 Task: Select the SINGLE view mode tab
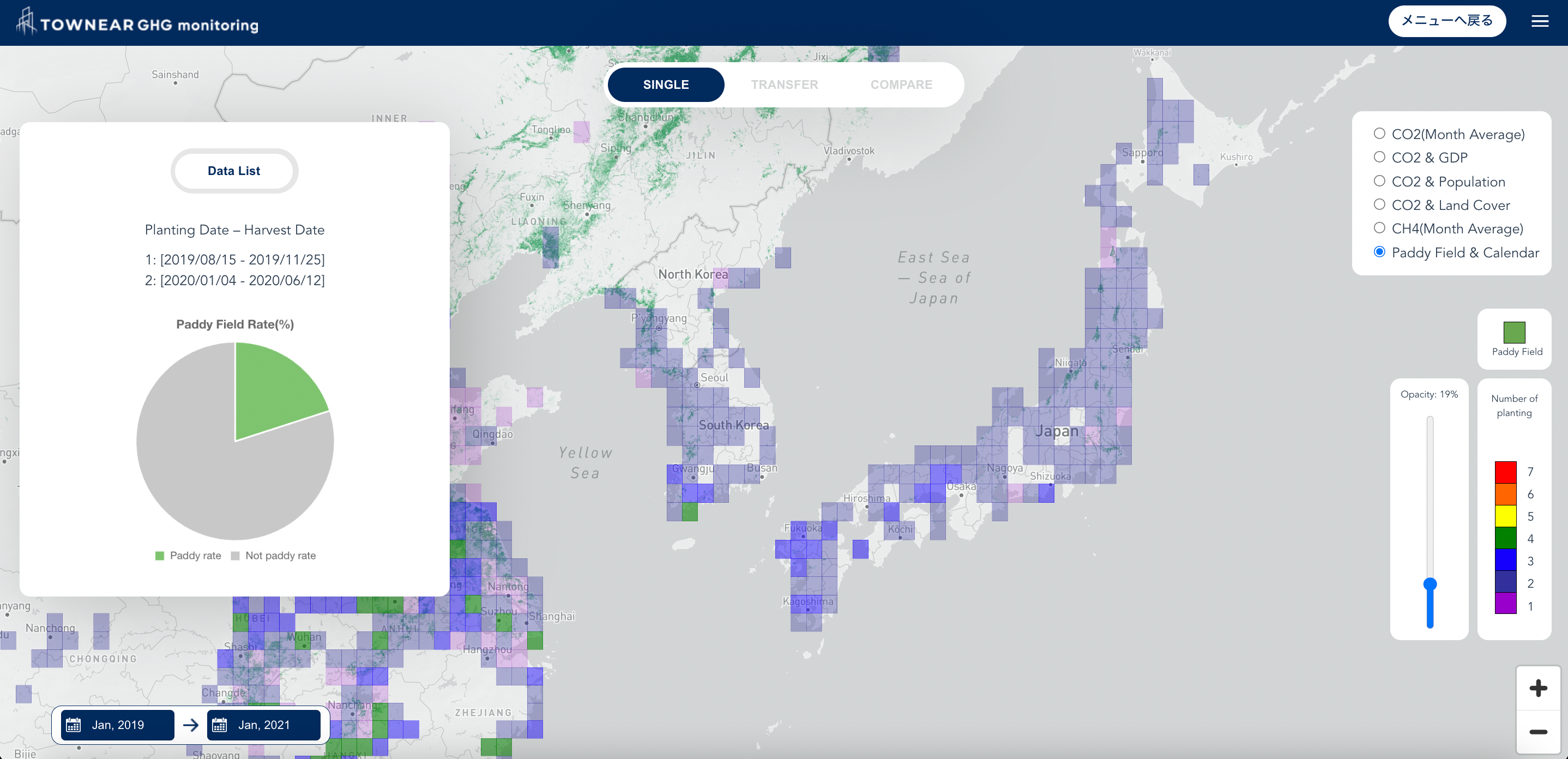click(x=665, y=84)
